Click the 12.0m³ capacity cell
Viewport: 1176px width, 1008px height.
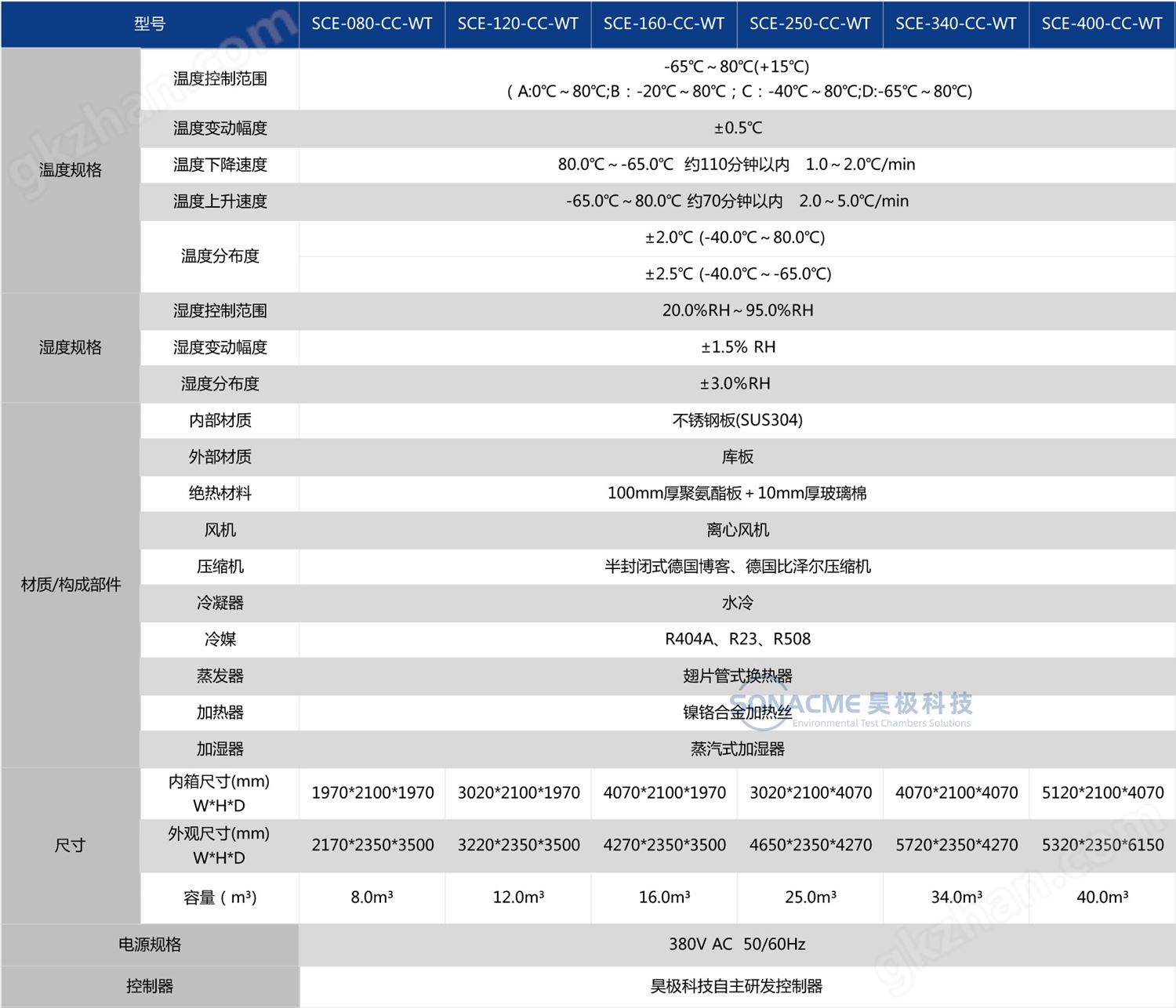click(x=518, y=897)
